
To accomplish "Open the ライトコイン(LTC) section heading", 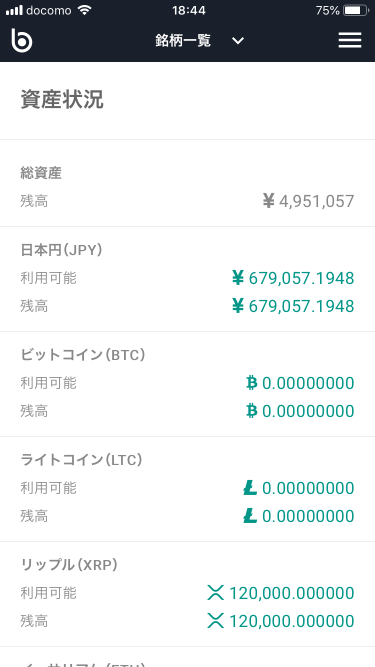I will (81, 460).
